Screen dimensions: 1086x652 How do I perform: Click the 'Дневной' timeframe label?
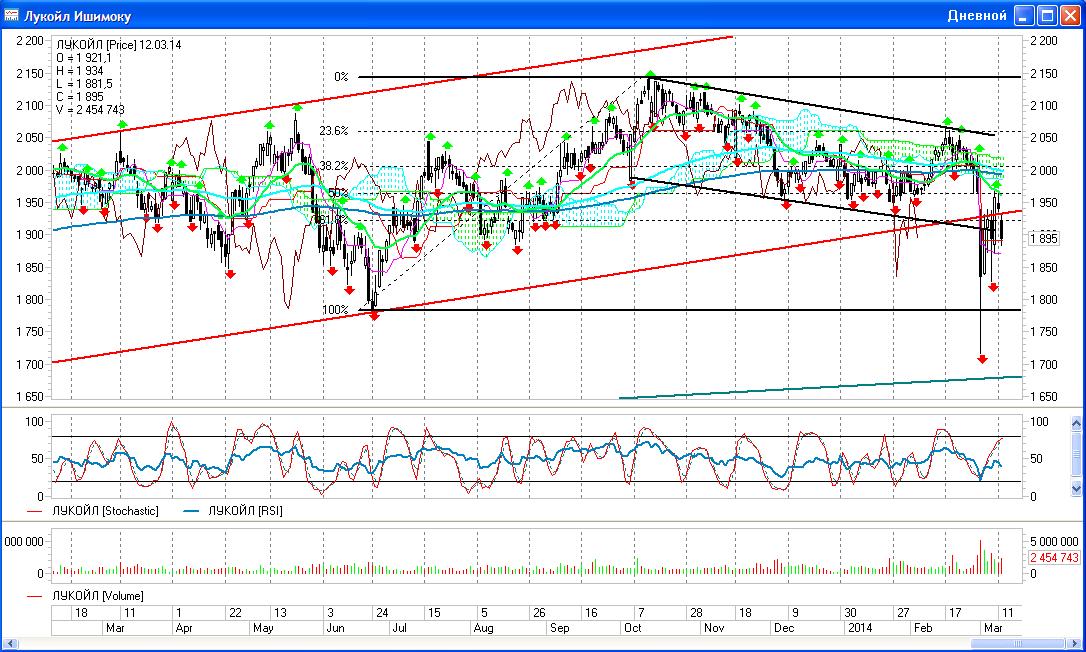(x=977, y=15)
